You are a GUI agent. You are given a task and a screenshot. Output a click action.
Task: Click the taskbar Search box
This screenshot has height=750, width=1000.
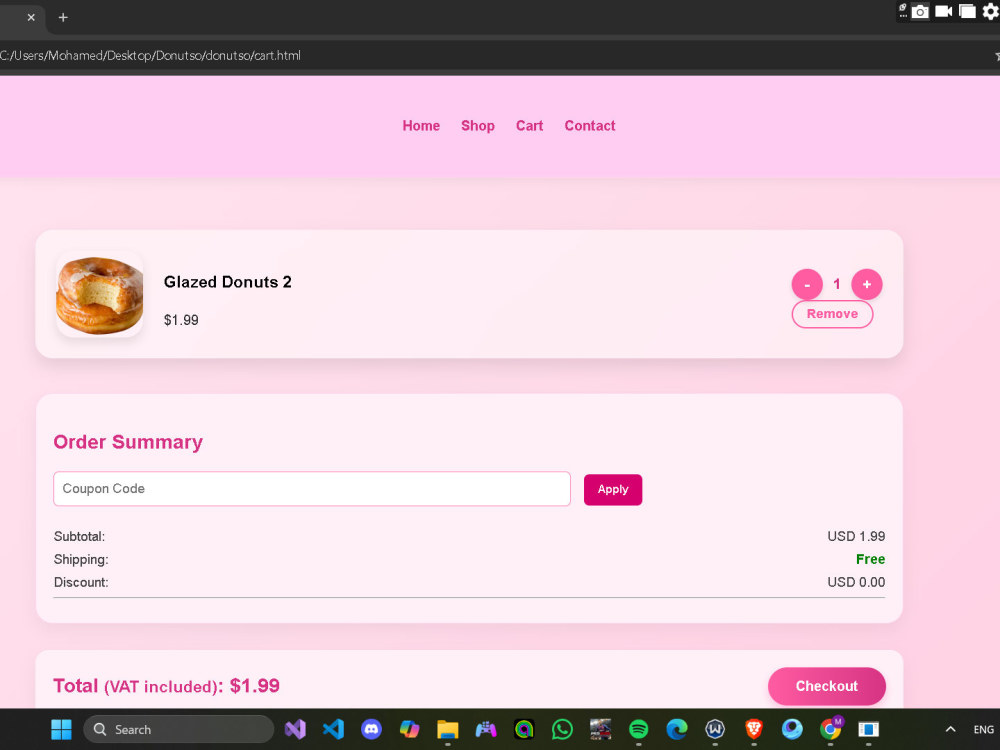click(179, 729)
